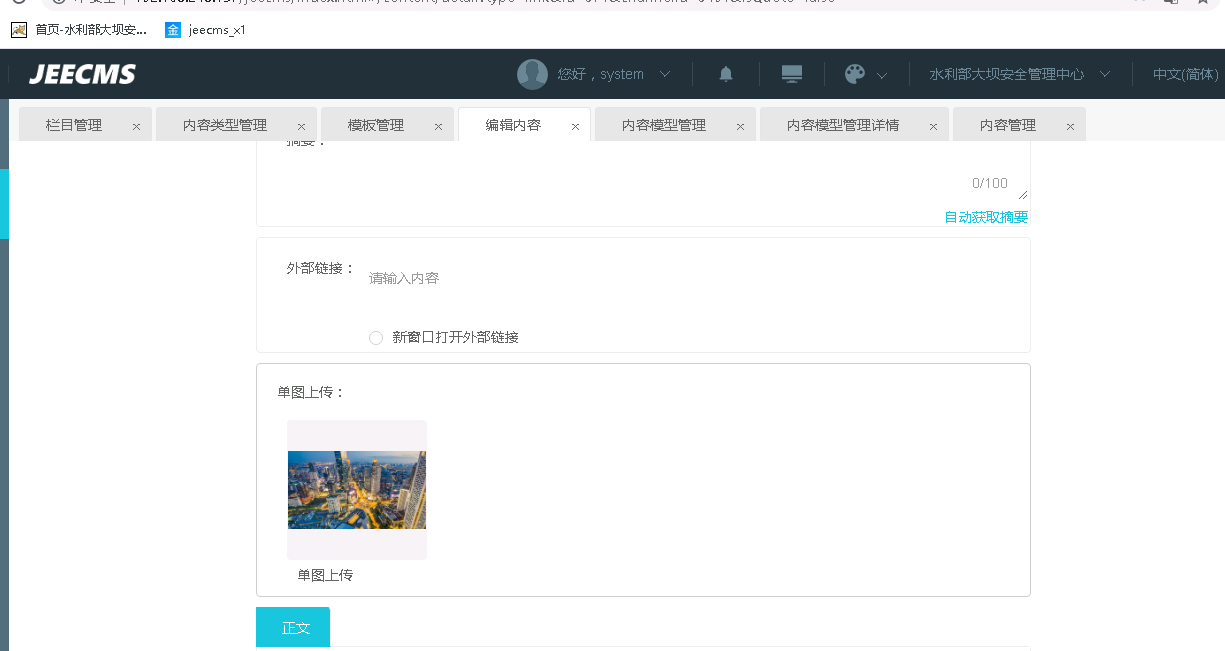Viewport: 1225px width, 651px height.
Task: Click the 0/100 character counter
Action: tap(990, 183)
